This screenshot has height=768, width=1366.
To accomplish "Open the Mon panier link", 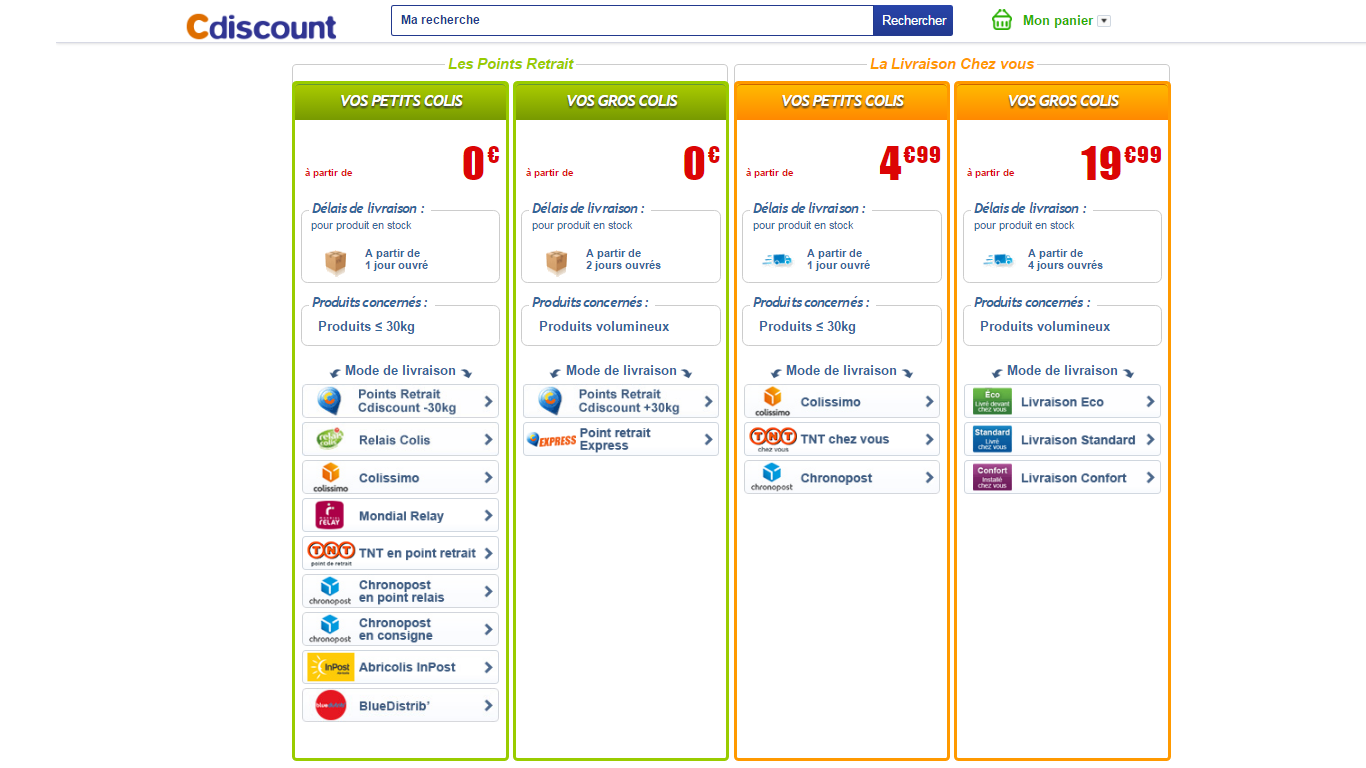I will pyautogui.click(x=1057, y=20).
